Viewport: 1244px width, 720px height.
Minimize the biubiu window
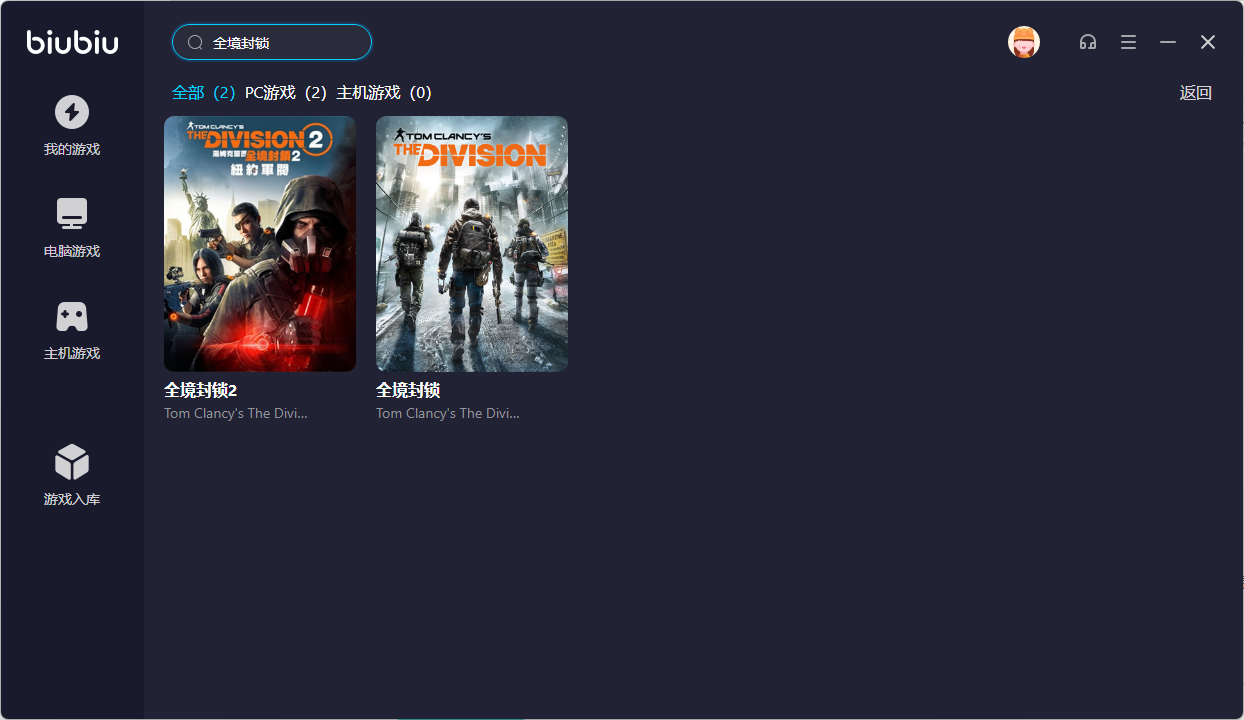(x=1168, y=42)
